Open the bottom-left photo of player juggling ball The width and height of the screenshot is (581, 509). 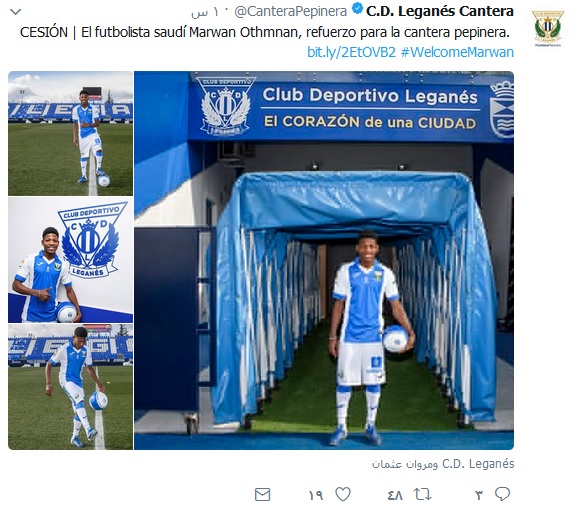(70, 387)
